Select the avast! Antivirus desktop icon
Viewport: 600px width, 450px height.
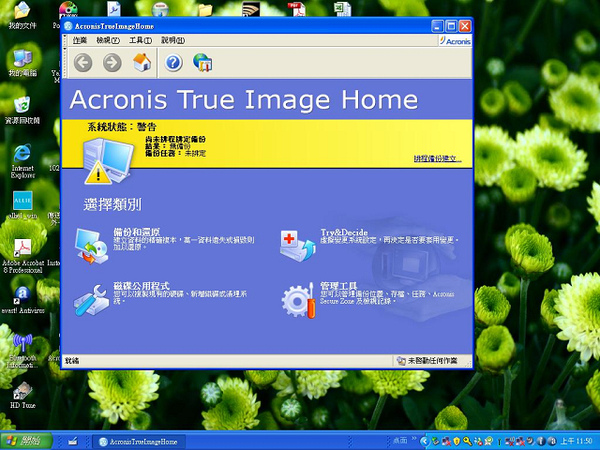point(23,300)
